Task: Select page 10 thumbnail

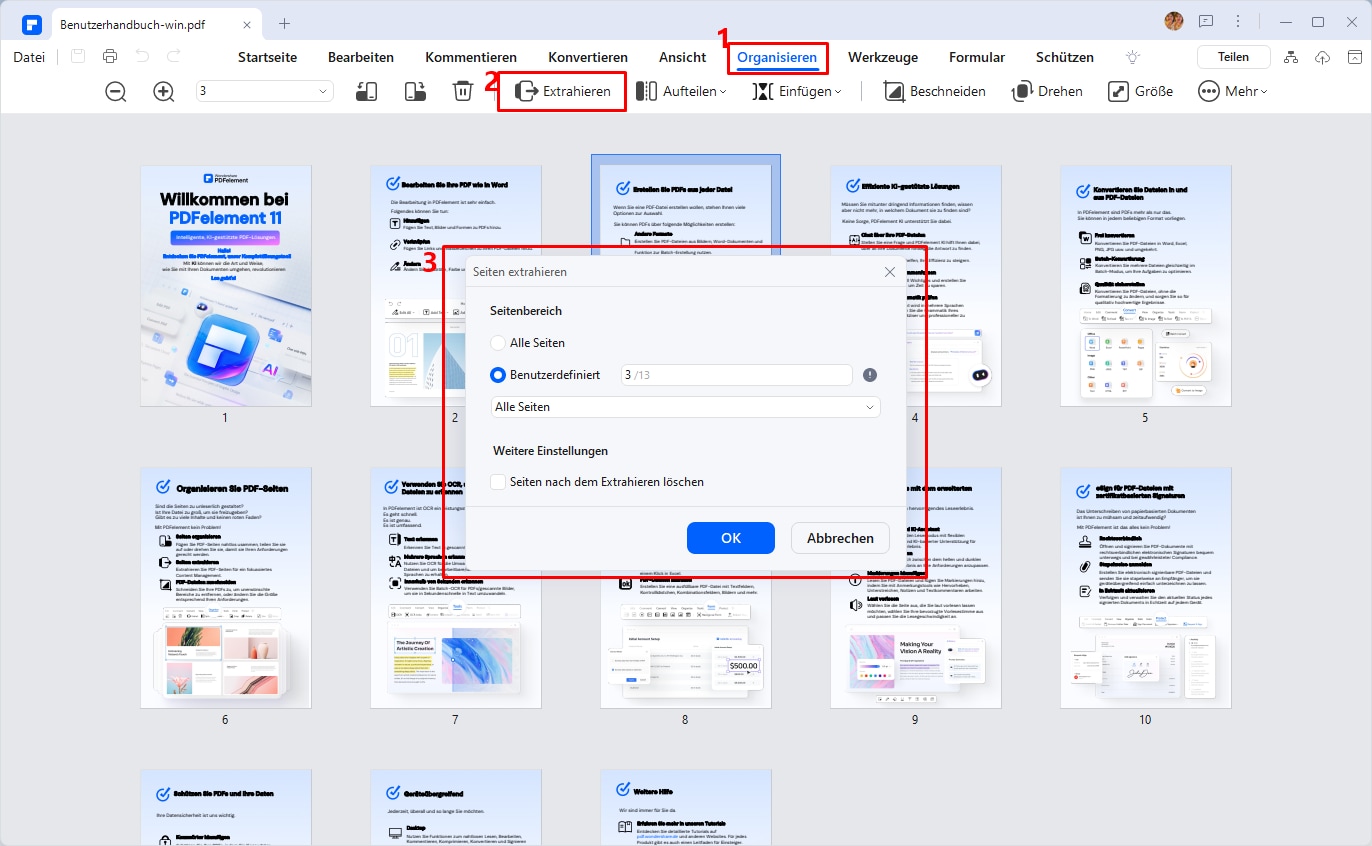Action: (1145, 588)
